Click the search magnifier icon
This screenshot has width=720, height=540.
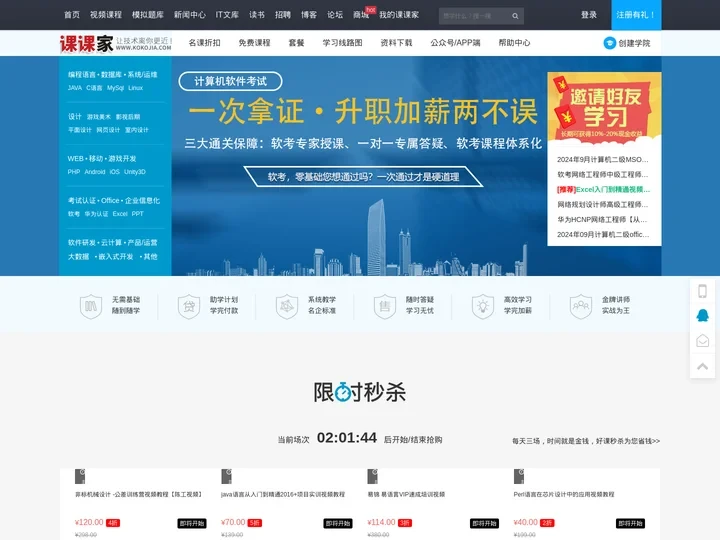[515, 16]
